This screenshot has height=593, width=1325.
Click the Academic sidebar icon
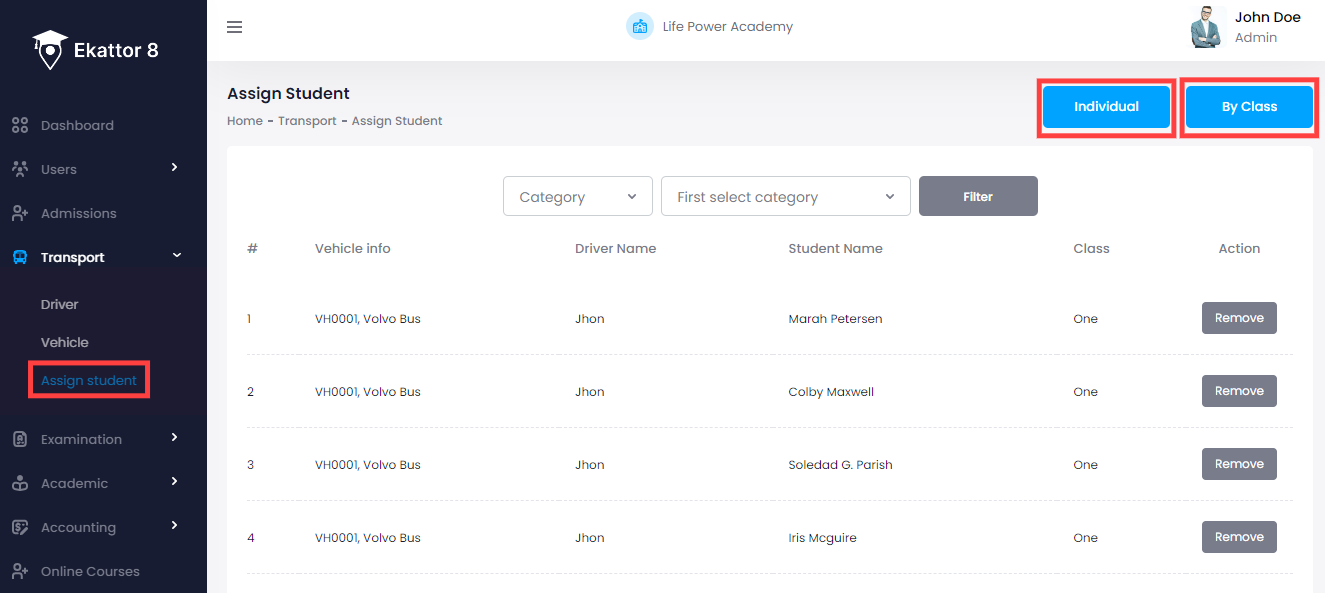(x=18, y=483)
